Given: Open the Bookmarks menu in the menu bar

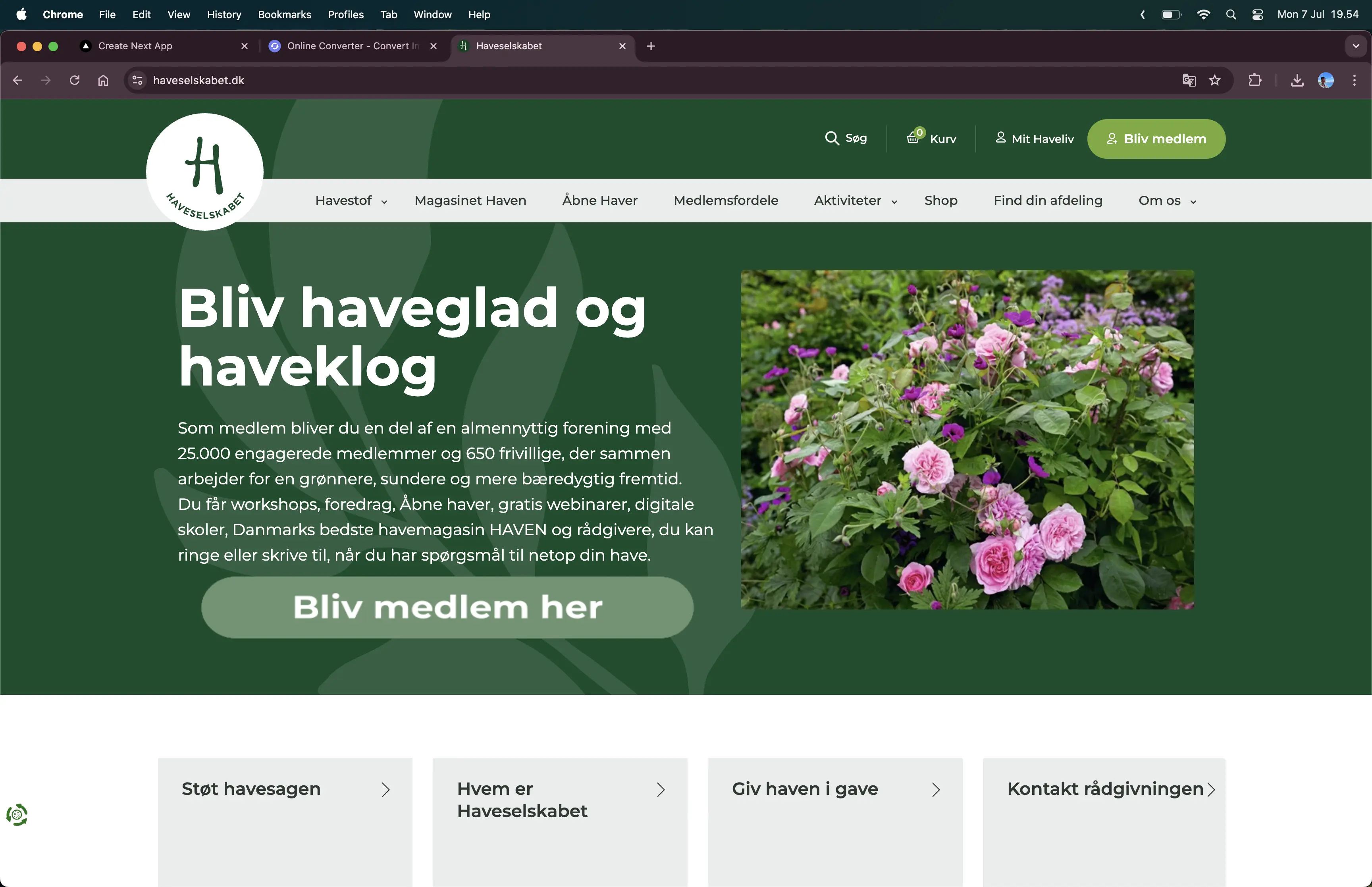Looking at the screenshot, I should pyautogui.click(x=284, y=14).
